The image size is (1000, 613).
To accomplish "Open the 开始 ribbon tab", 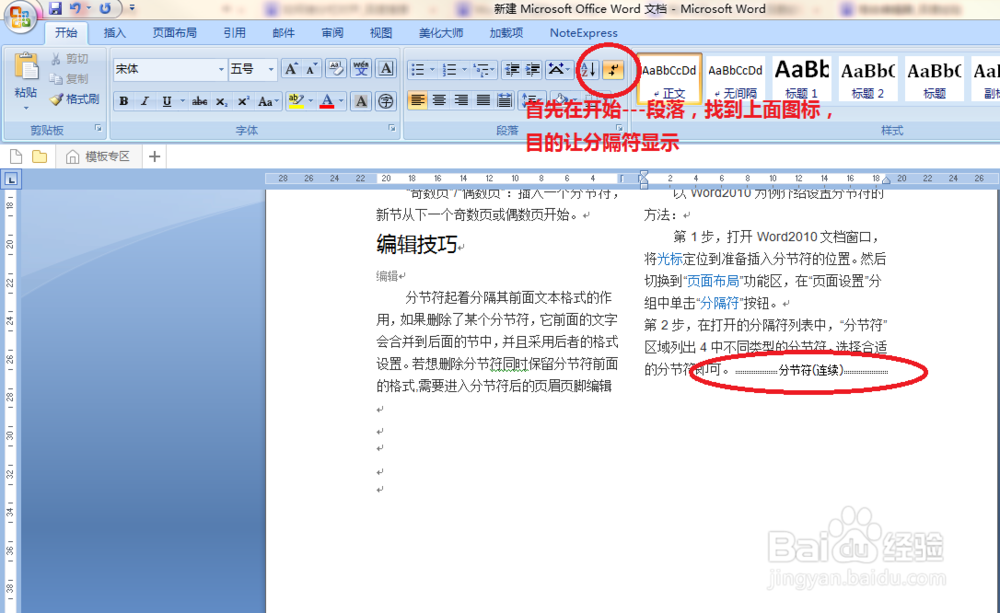I will click(66, 33).
